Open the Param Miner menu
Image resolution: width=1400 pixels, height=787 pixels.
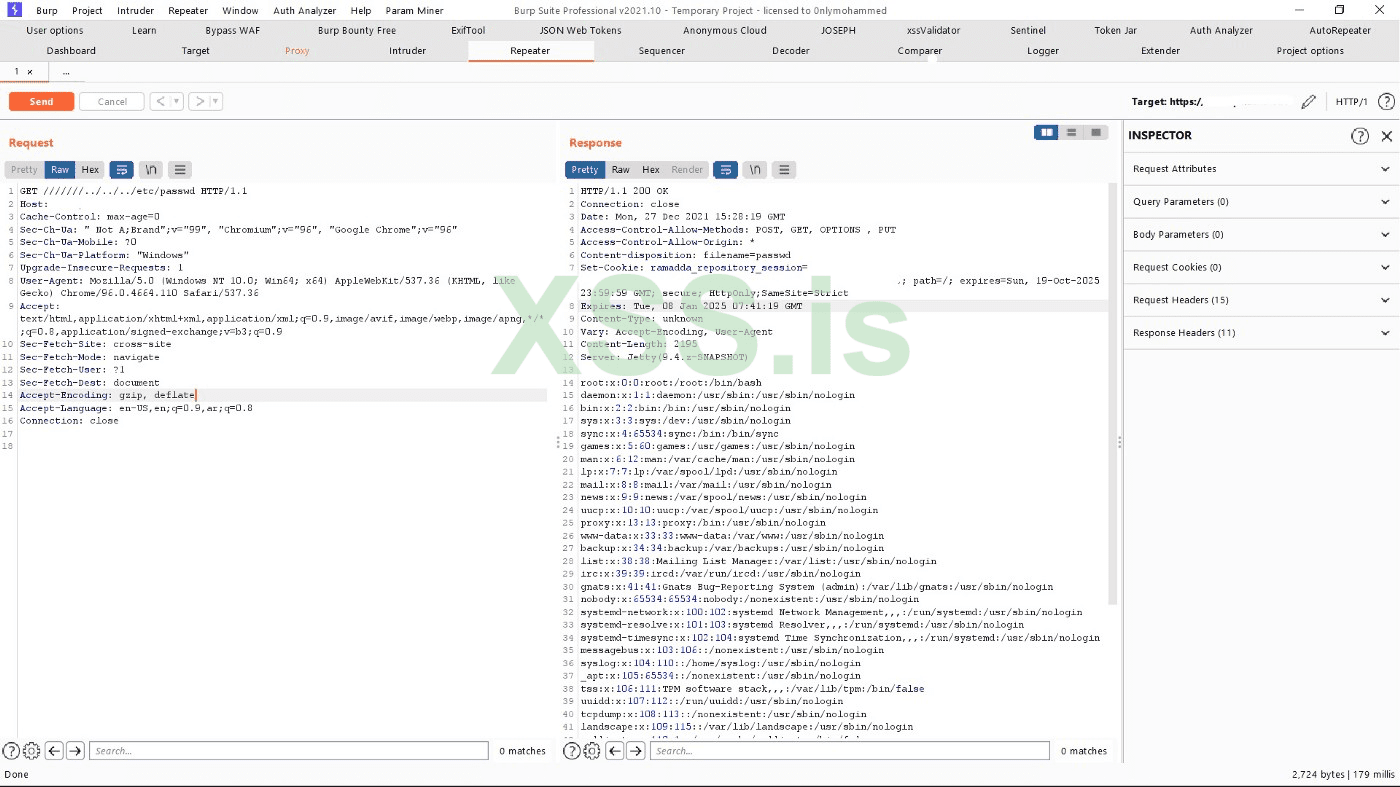coord(414,10)
